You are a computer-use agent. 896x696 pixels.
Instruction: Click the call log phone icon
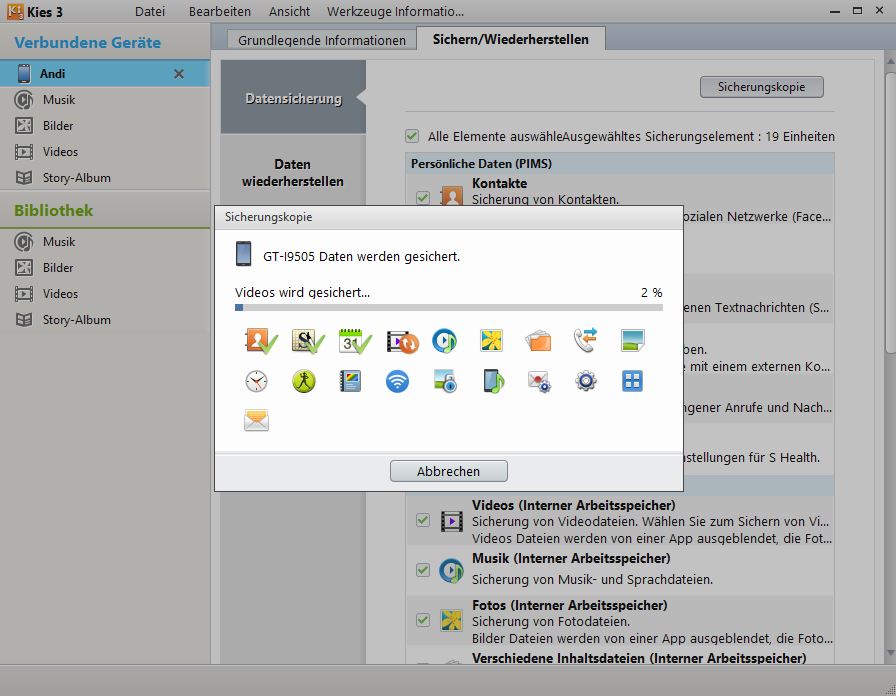tap(585, 340)
